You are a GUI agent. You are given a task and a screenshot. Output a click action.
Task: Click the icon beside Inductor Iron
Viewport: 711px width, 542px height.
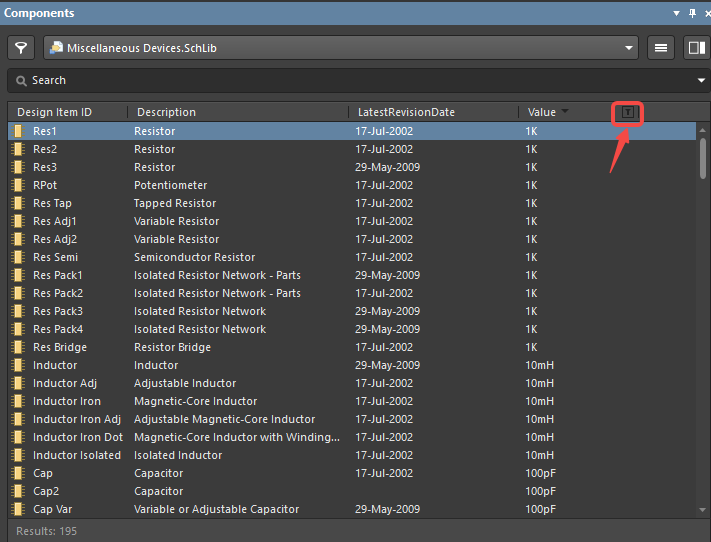click(17, 401)
